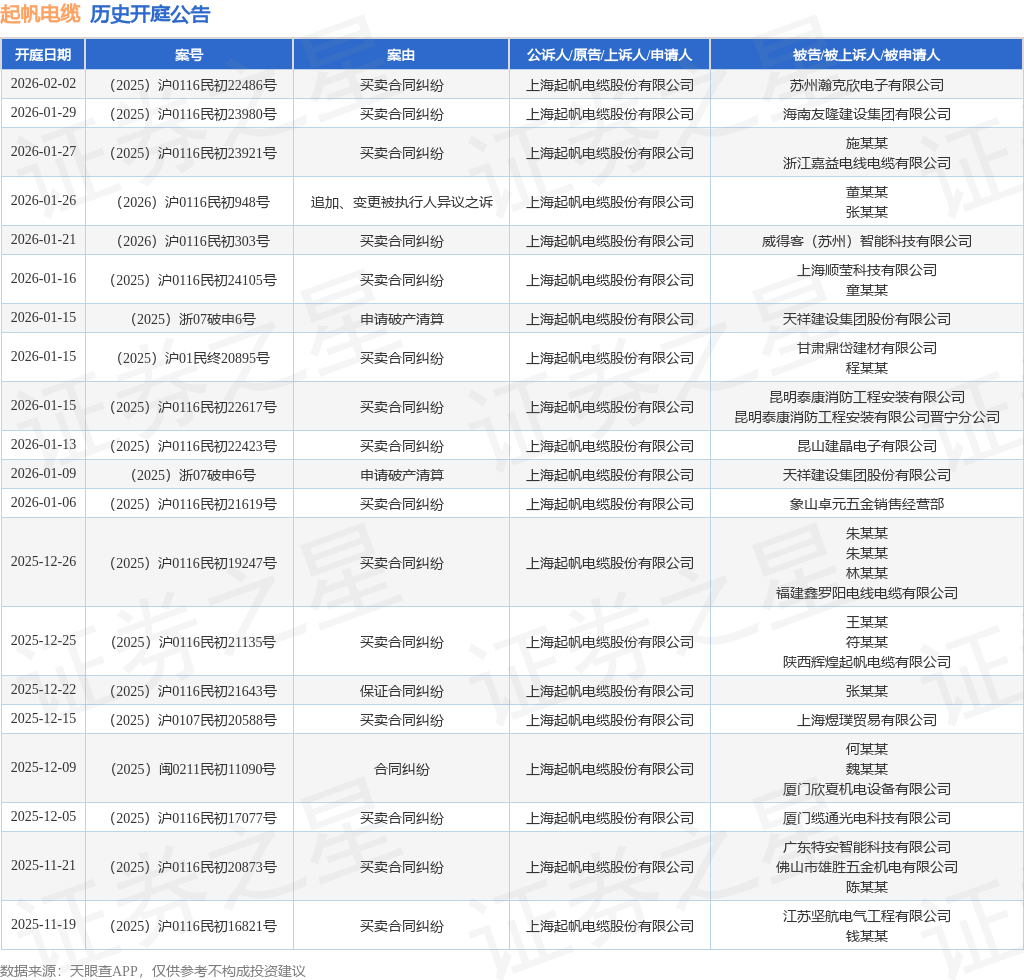Click case number 沪0116民初21643号
This screenshot has width=1024, height=980.
click(x=217, y=691)
